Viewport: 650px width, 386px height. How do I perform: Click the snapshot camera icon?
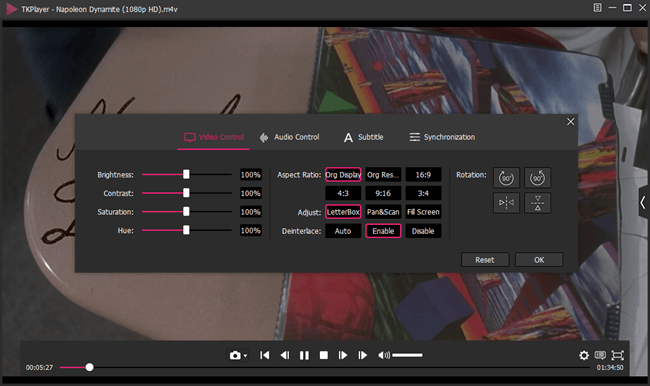pos(235,356)
